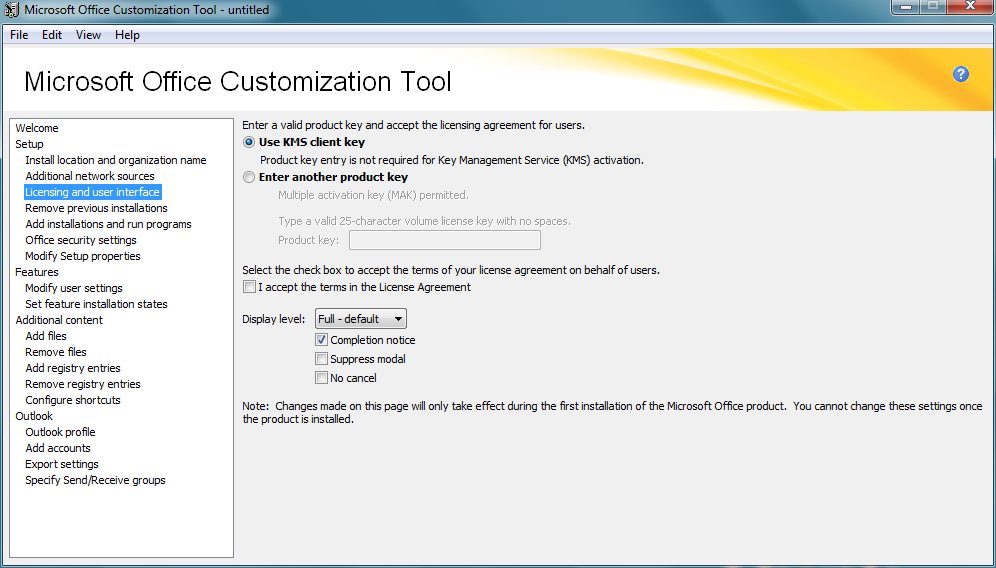Open Modify Setup properties page
996x568 pixels.
[x=83, y=256]
